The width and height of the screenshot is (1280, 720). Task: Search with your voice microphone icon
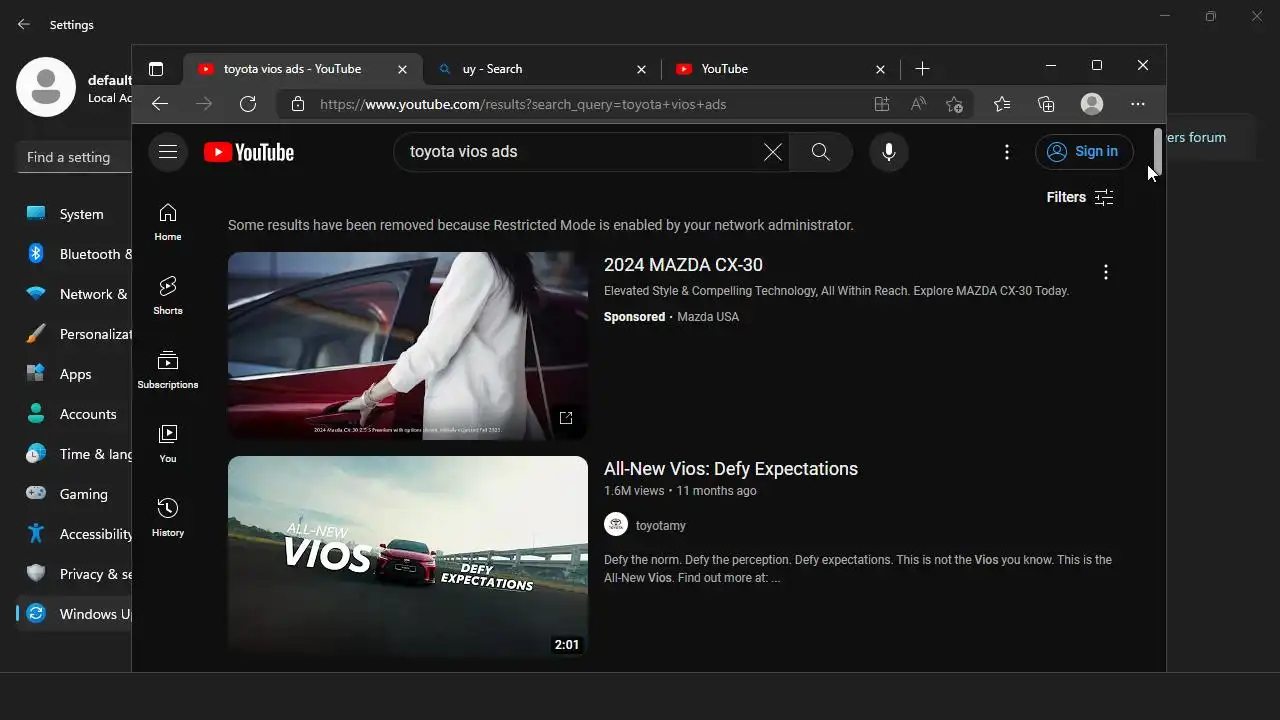tap(888, 152)
